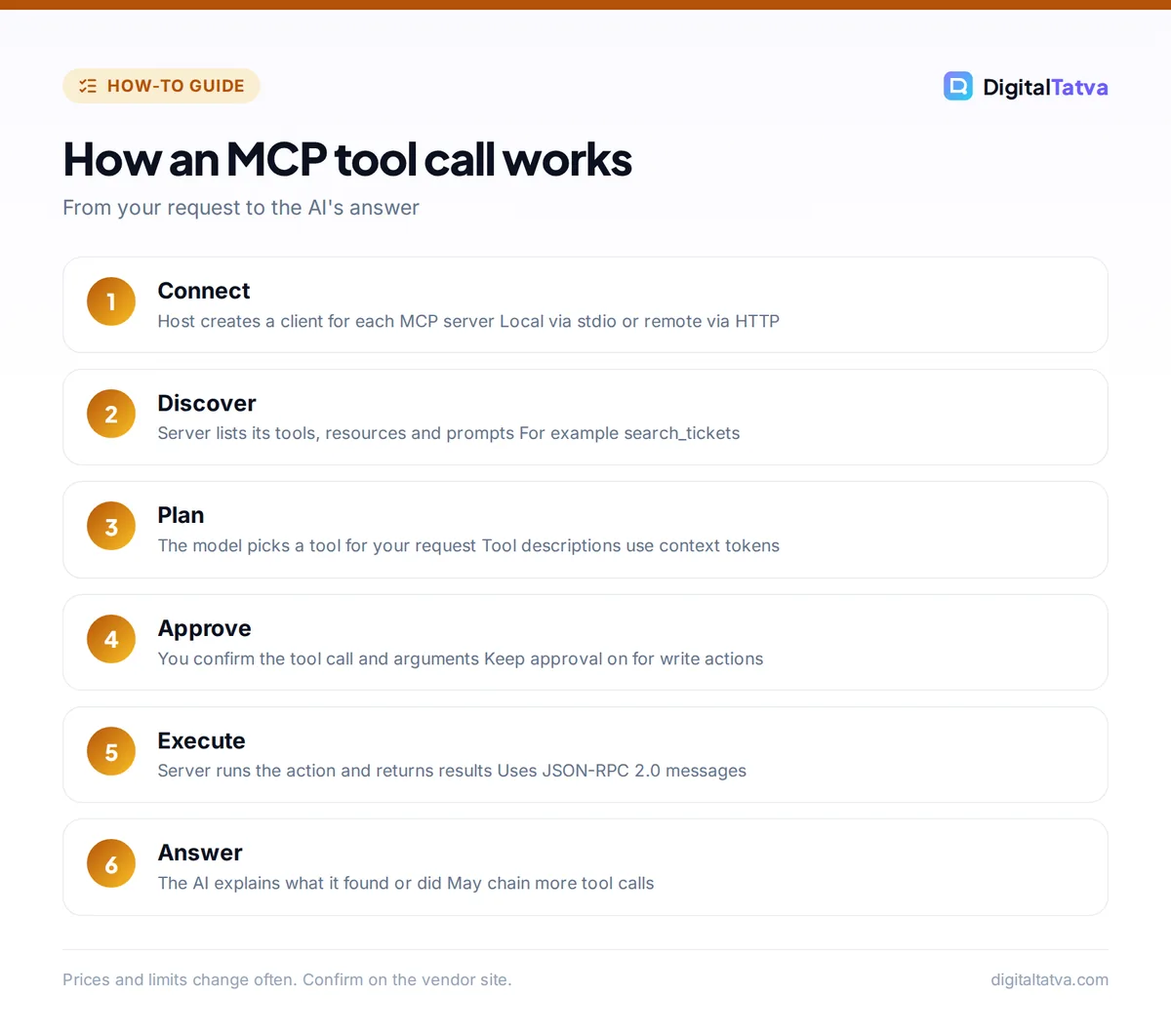Click footer note 'Prices and limits change often'
This screenshot has width=1171, height=1036.
tap(180, 979)
